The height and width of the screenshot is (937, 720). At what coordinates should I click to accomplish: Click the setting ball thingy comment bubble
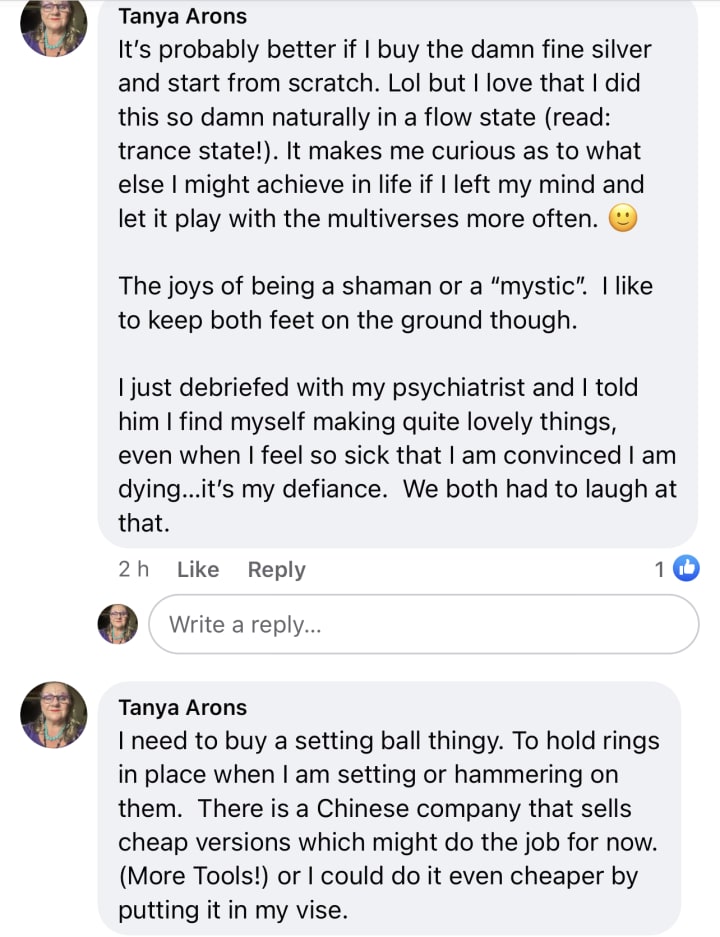coord(388,810)
